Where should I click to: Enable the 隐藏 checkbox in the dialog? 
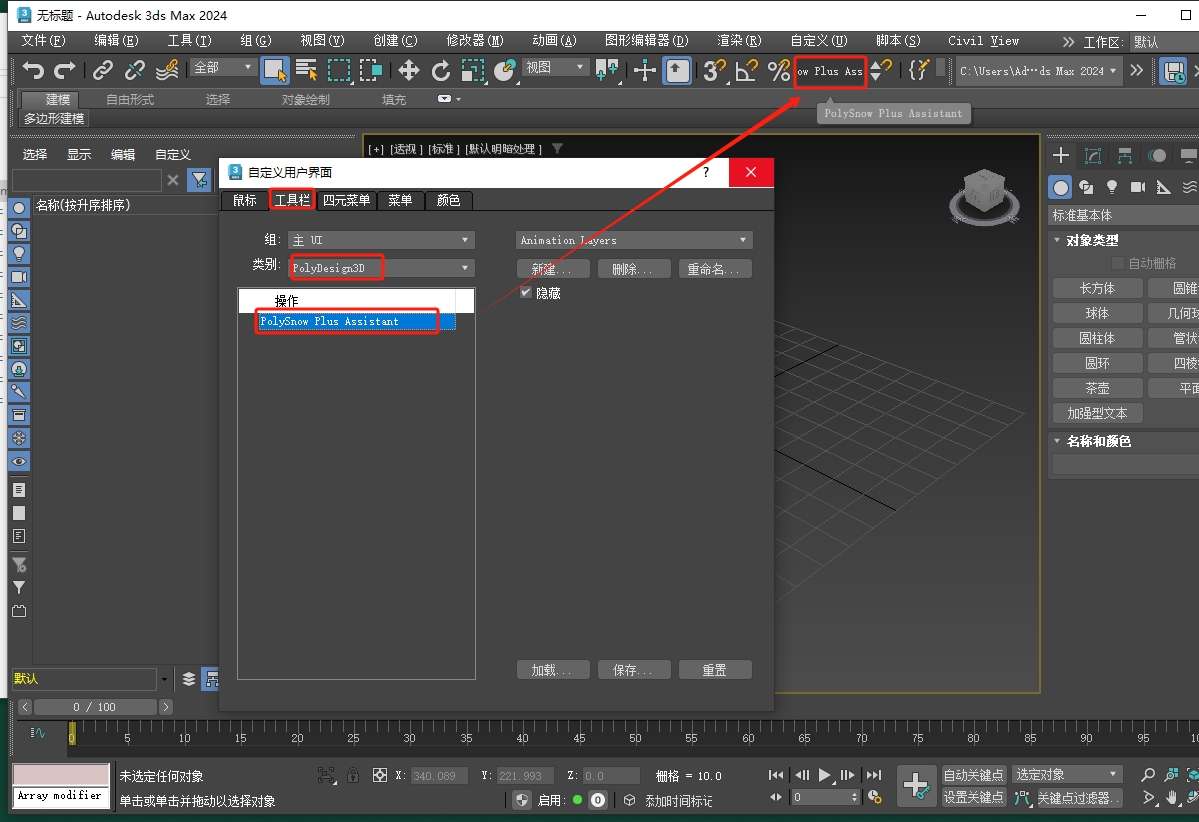(525, 292)
